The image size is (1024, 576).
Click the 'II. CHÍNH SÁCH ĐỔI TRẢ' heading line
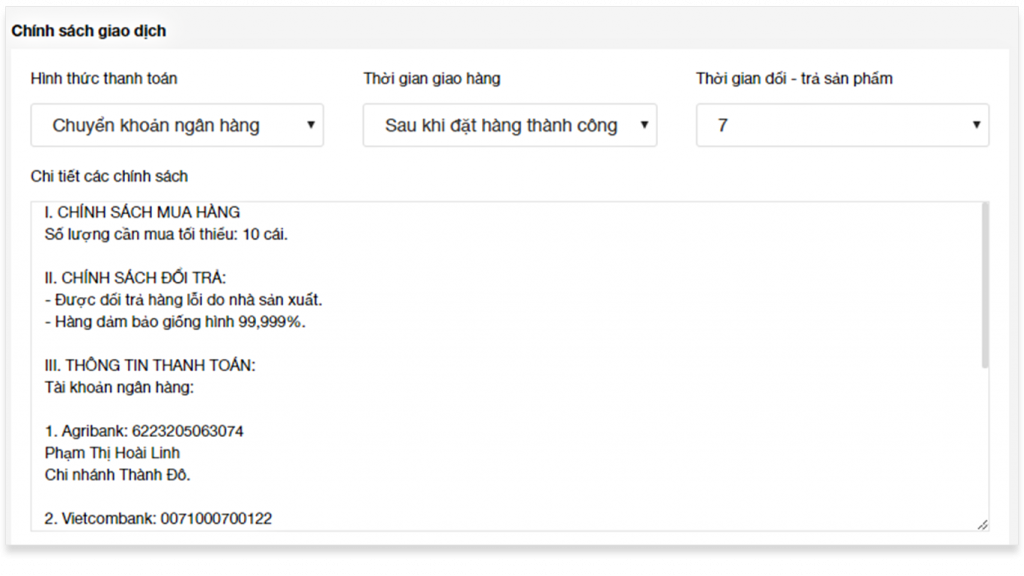coord(135,278)
